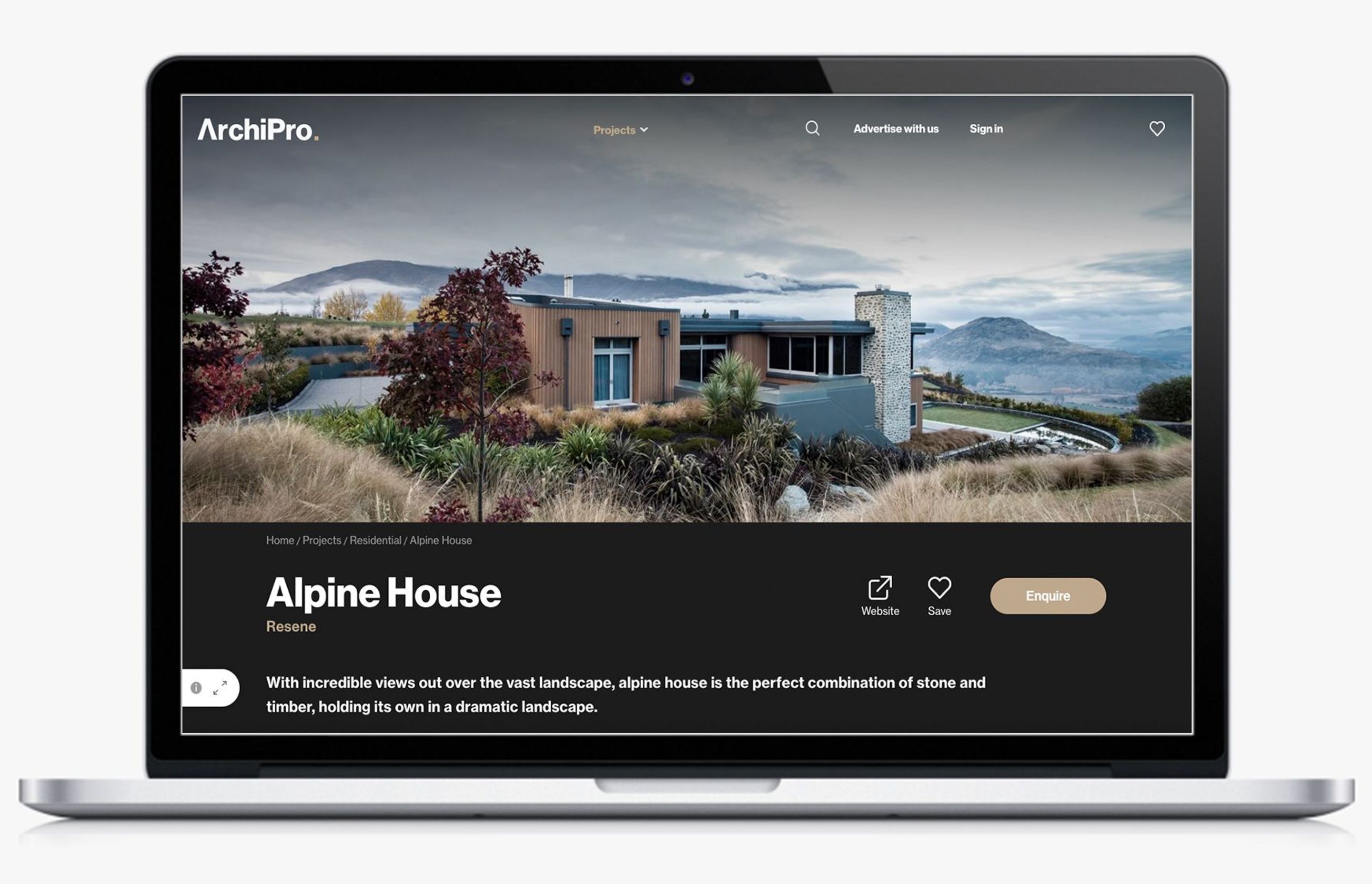Expand the breadcrumb Residential category link
Image resolution: width=1372 pixels, height=884 pixels.
(374, 541)
